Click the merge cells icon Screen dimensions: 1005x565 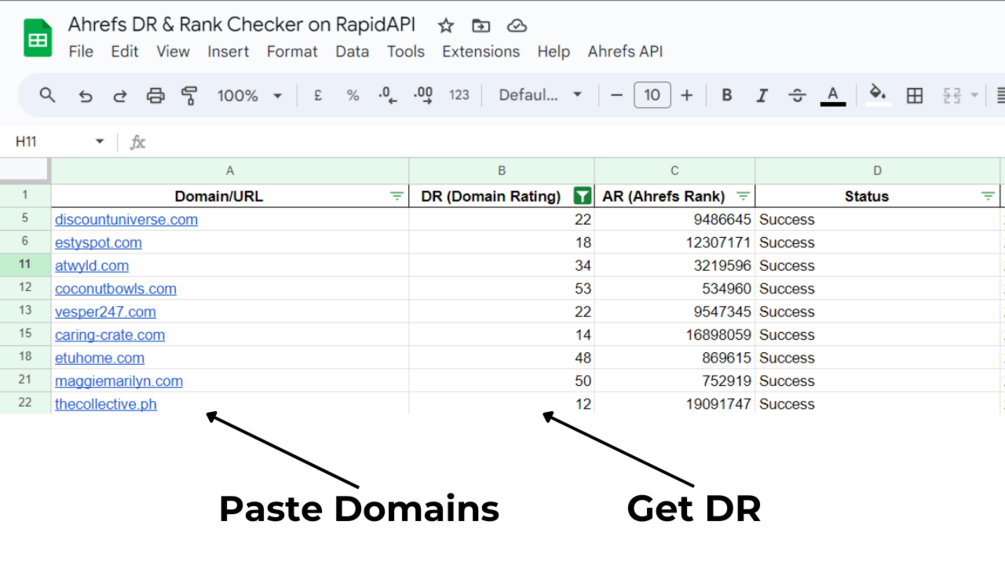952,95
